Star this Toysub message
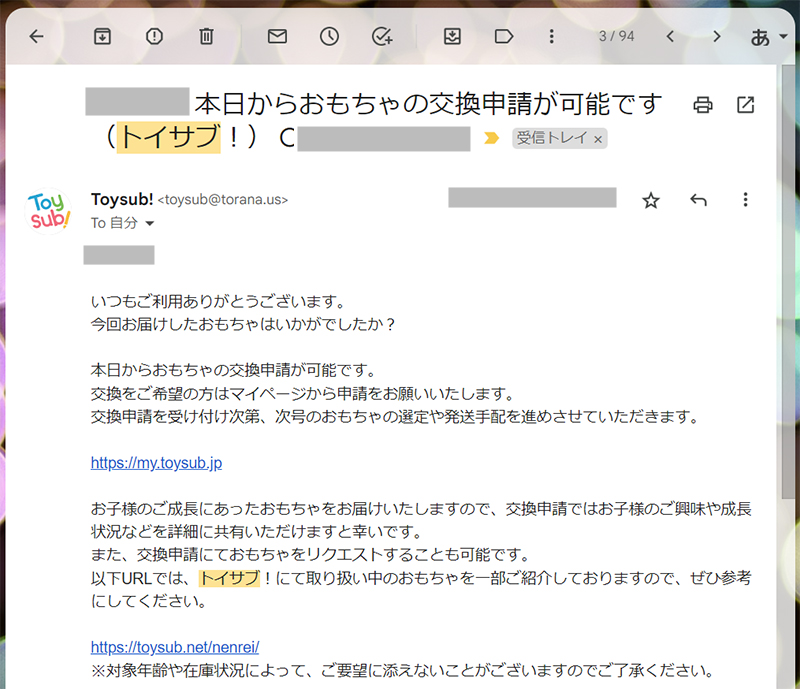The width and height of the screenshot is (800, 689). (x=651, y=200)
